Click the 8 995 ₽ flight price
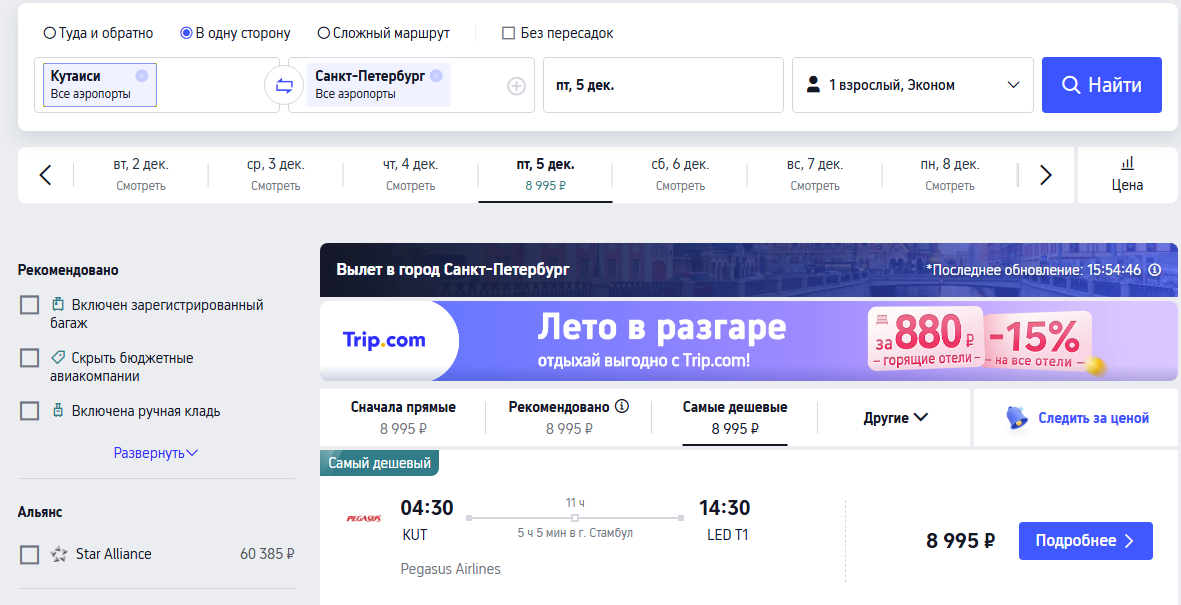The image size is (1181, 605). pyautogui.click(x=960, y=541)
